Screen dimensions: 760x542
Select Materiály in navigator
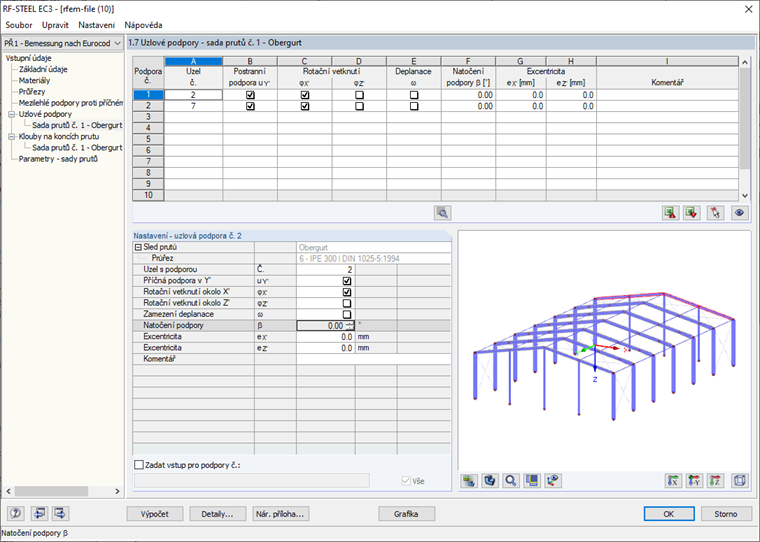(x=34, y=80)
